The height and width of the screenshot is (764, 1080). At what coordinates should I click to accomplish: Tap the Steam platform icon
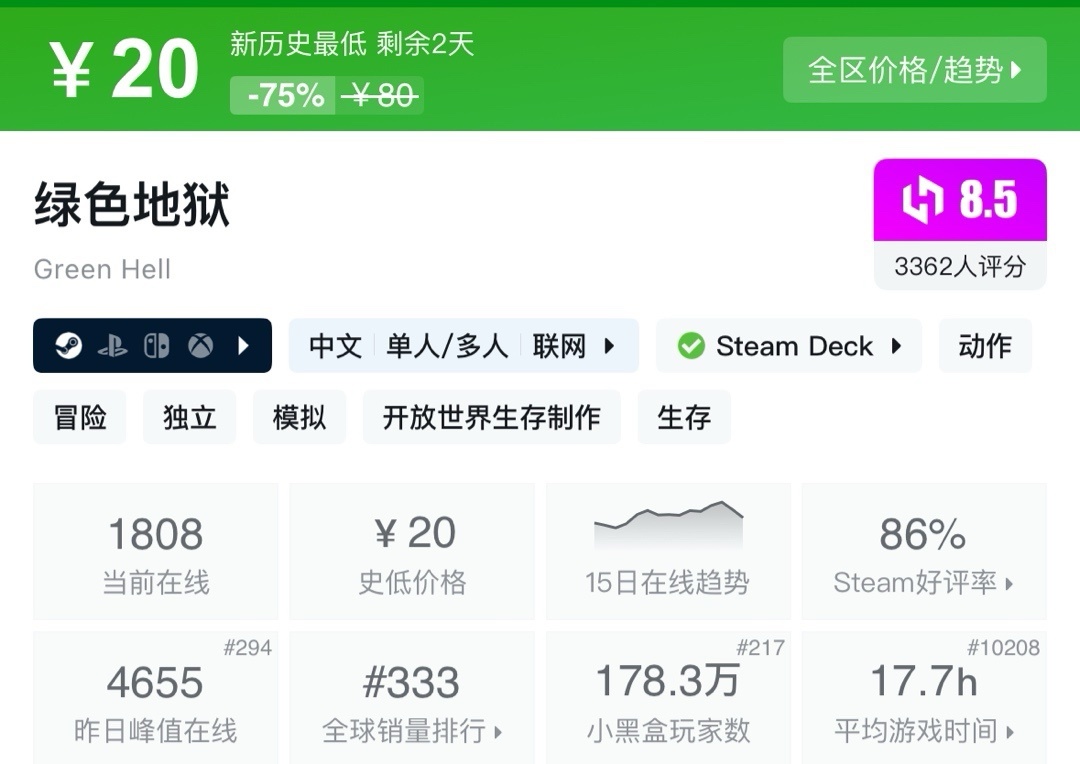click(x=69, y=346)
